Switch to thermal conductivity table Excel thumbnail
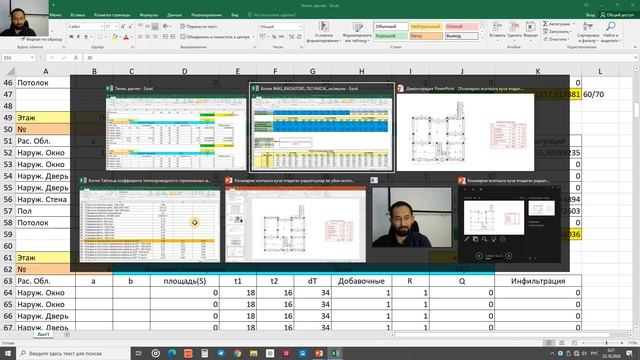The width and height of the screenshot is (640, 360). pyautogui.click(x=149, y=224)
